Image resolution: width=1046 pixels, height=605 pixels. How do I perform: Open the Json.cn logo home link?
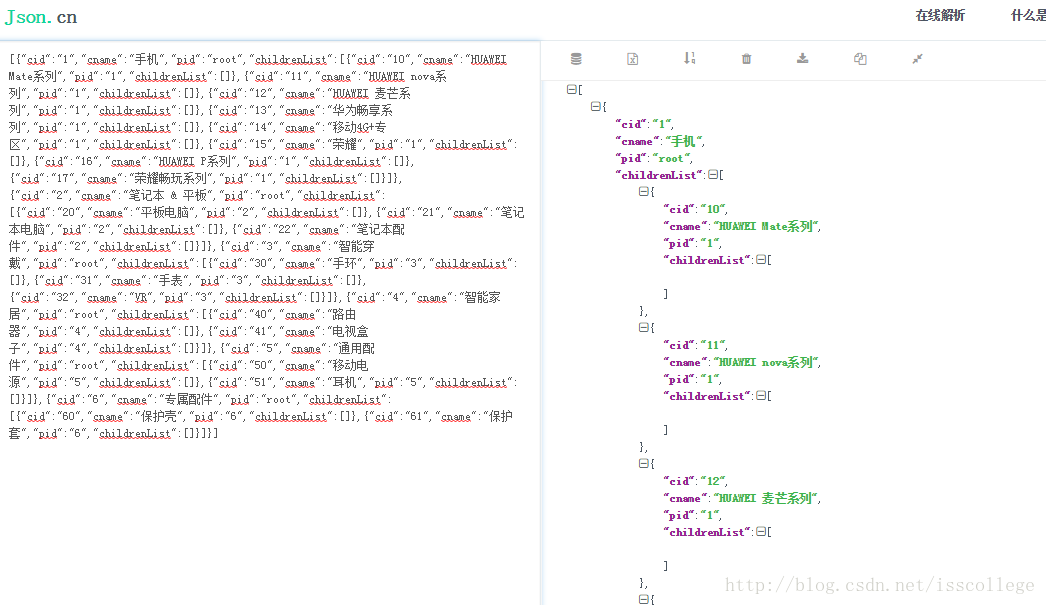41,17
